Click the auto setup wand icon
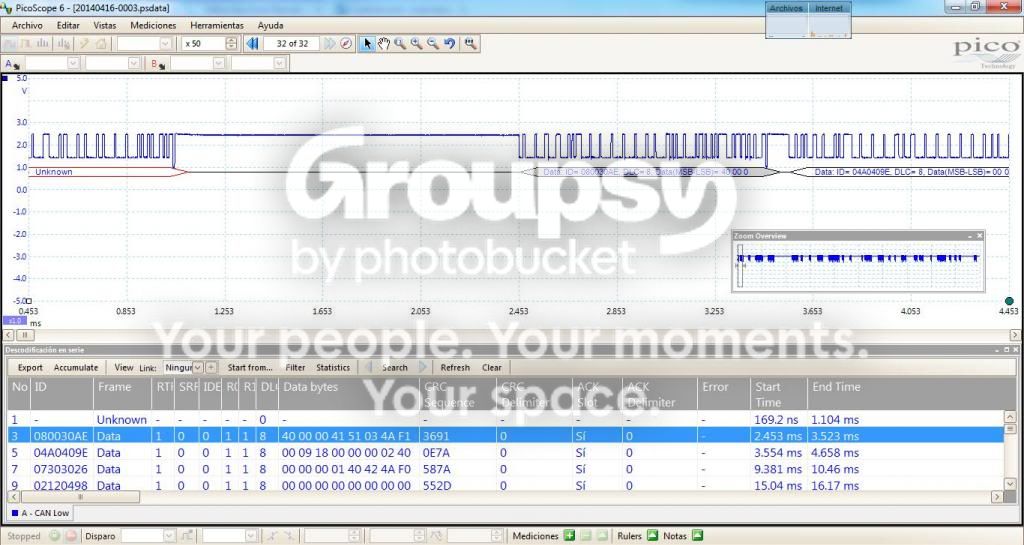The width and height of the screenshot is (1024, 545). pos(84,44)
